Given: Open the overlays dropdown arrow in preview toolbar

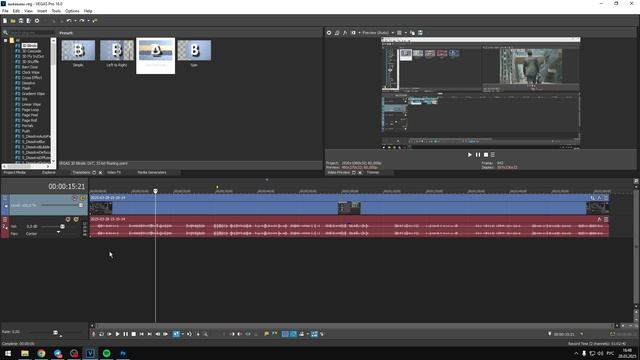Looking at the screenshot, I should (405, 33).
